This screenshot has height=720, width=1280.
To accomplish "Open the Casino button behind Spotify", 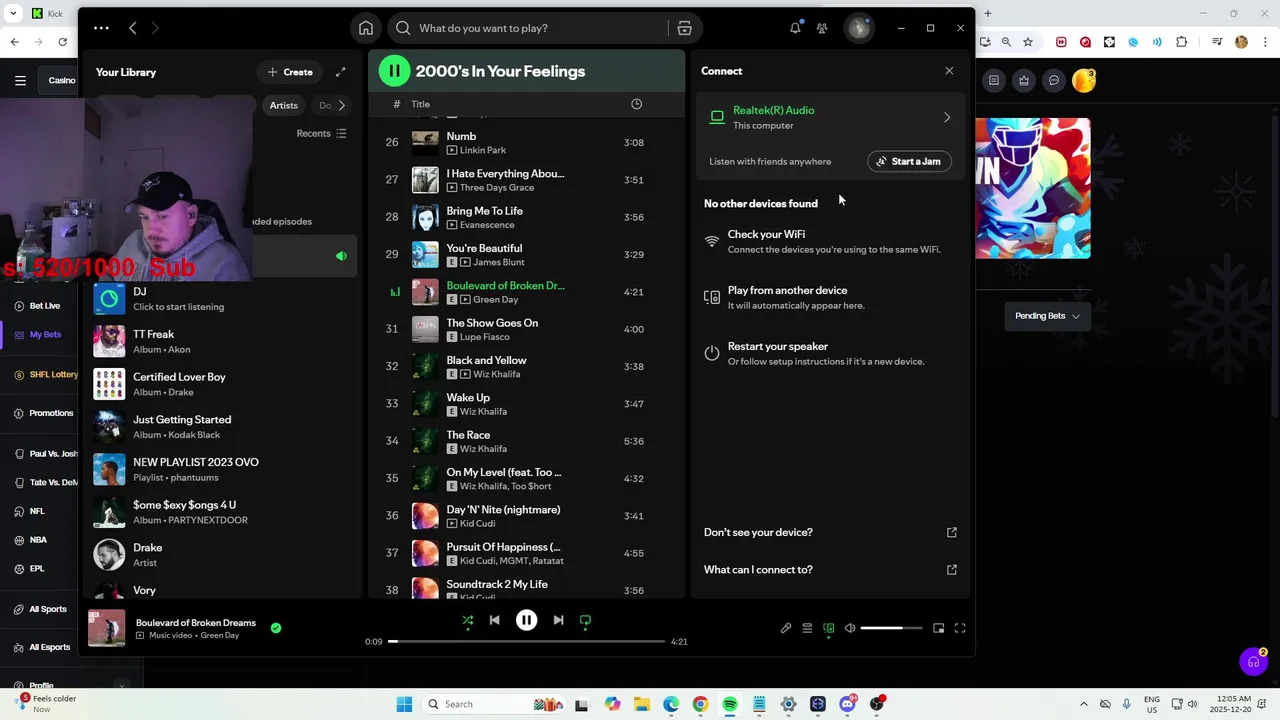I will [61, 80].
